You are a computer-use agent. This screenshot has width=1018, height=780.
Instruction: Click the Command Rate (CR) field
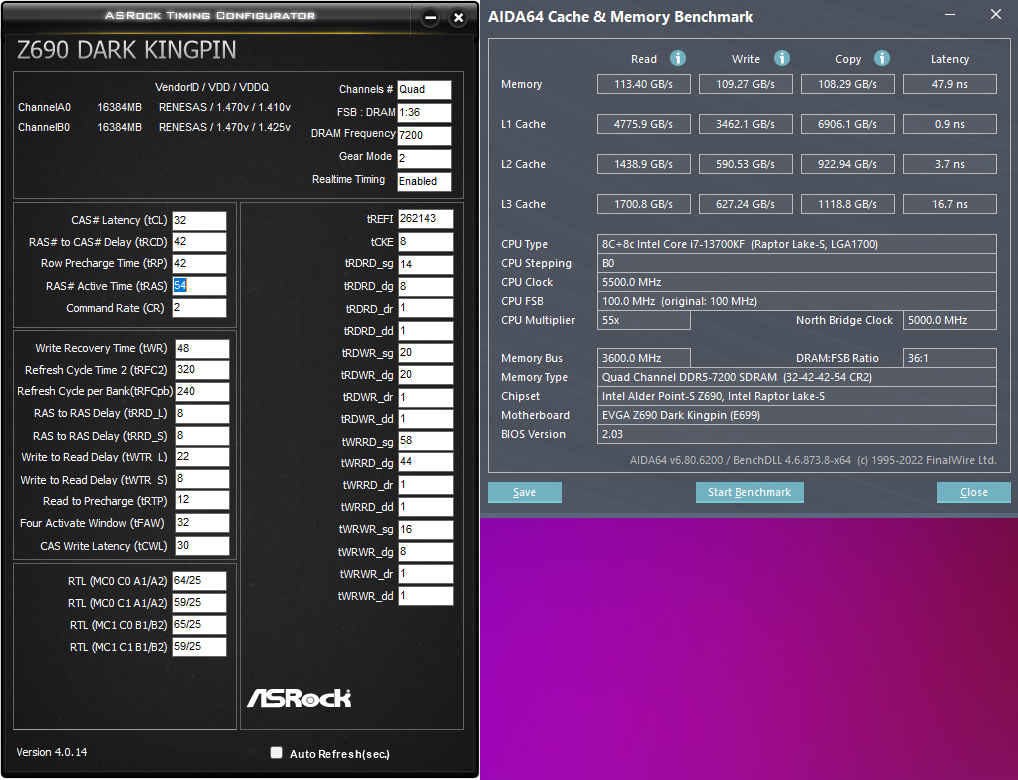click(x=199, y=308)
